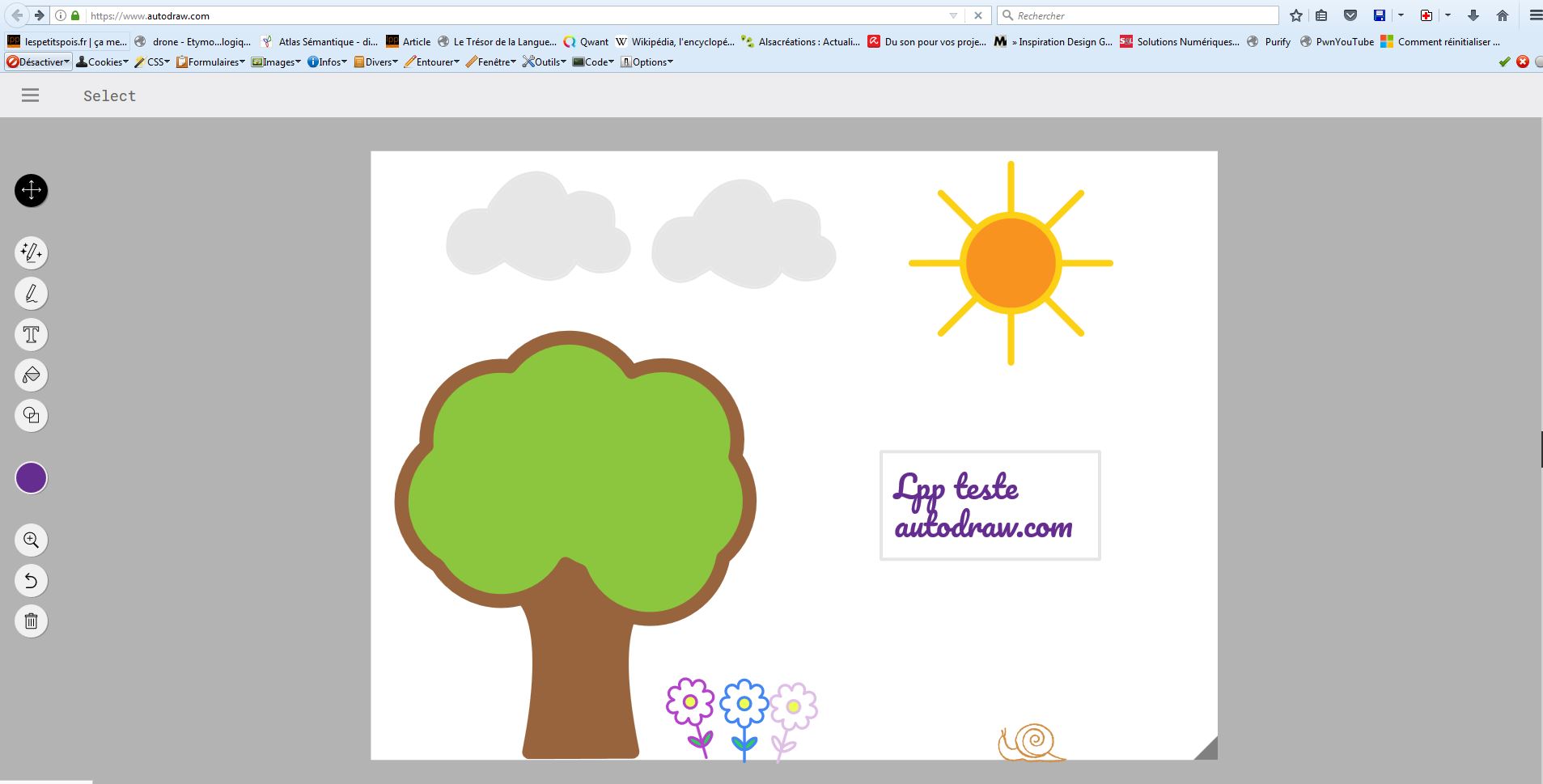1543x784 pixels.
Task: Expand the floppy disk icon dropdown arrow
Action: click(x=1401, y=15)
